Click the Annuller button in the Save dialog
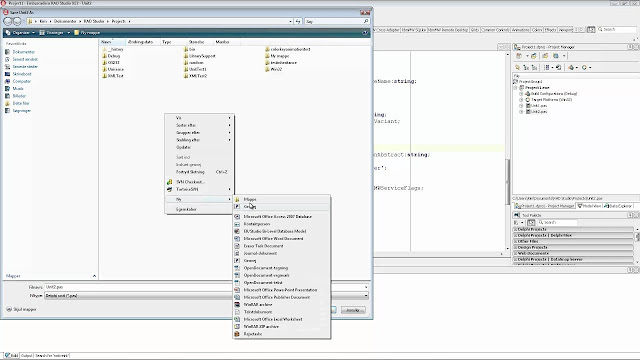640x360 pixels. 353,310
